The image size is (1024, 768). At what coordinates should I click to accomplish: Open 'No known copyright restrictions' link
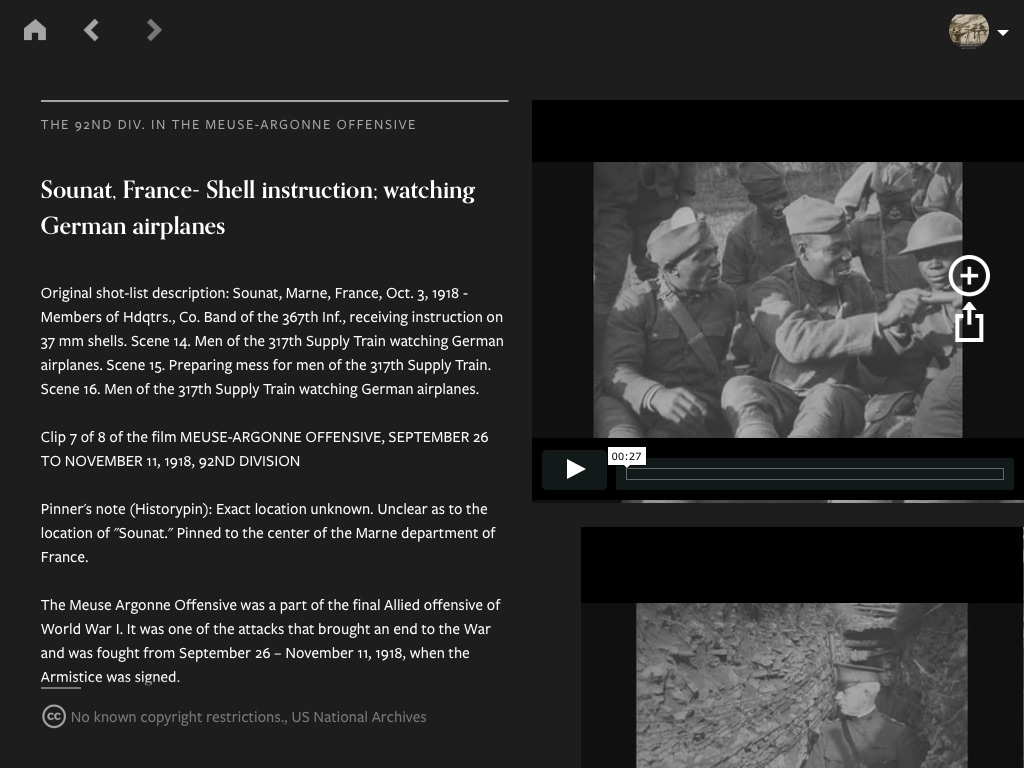coord(177,717)
